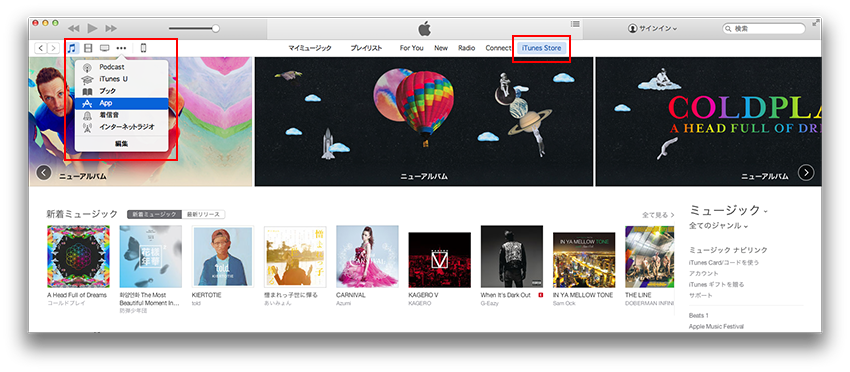Click artist name Sam Ock
The width and height of the screenshot is (850, 372).
coord(564,303)
